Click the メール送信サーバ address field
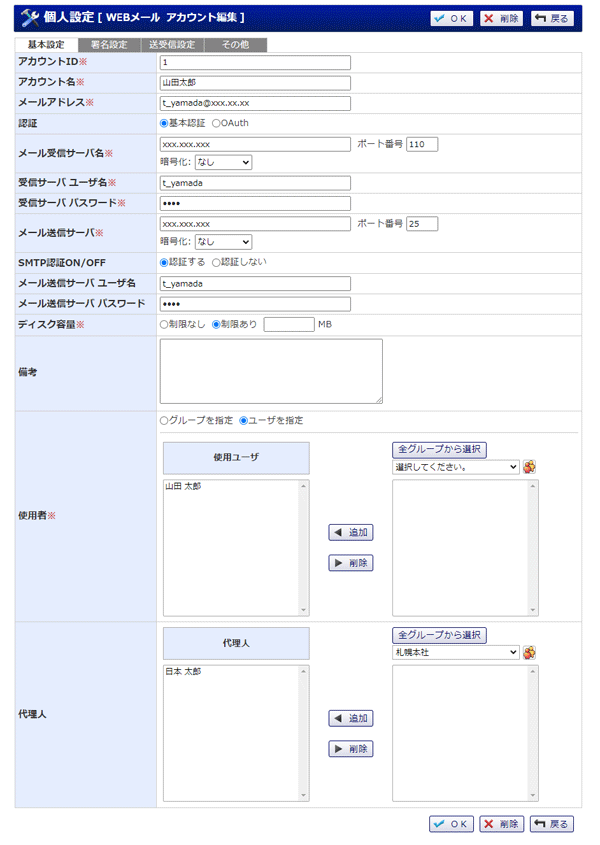 (x=255, y=224)
